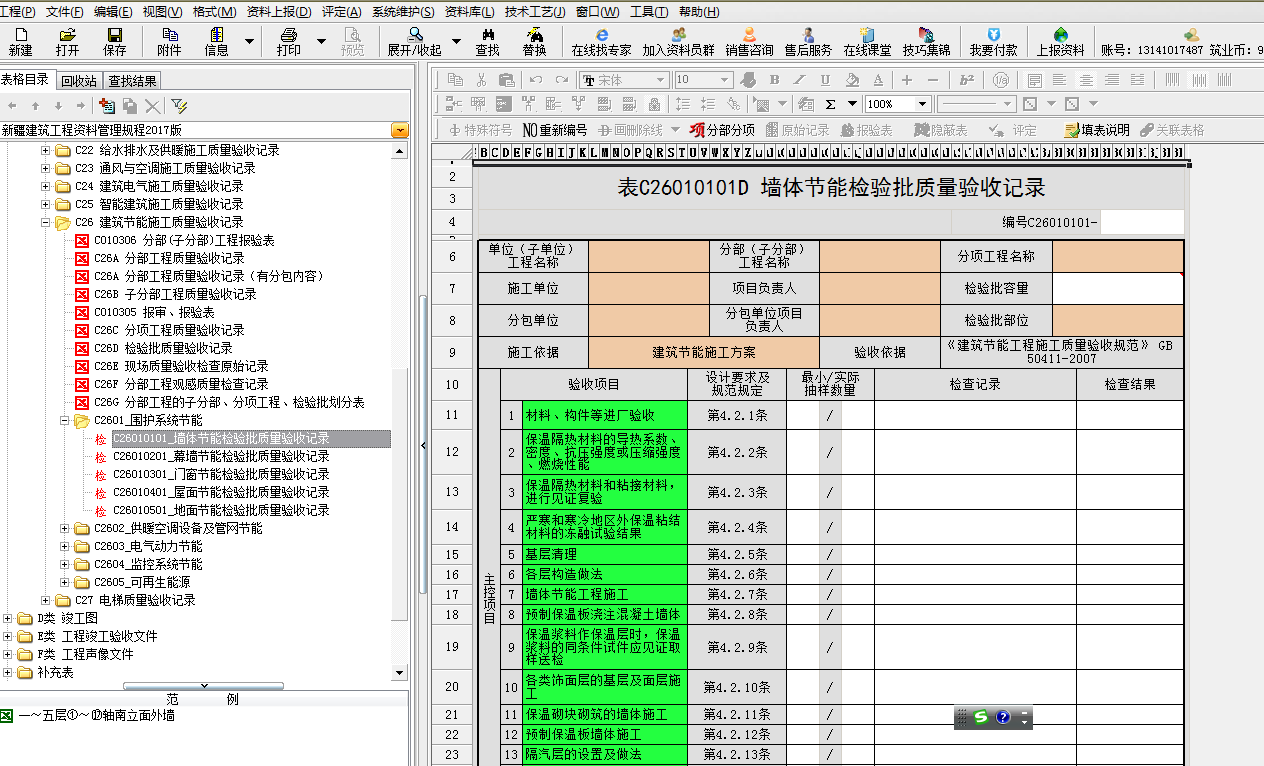The width and height of the screenshot is (1264, 766).
Task: Open 在线找专家 online expert icon
Action: click(601, 41)
